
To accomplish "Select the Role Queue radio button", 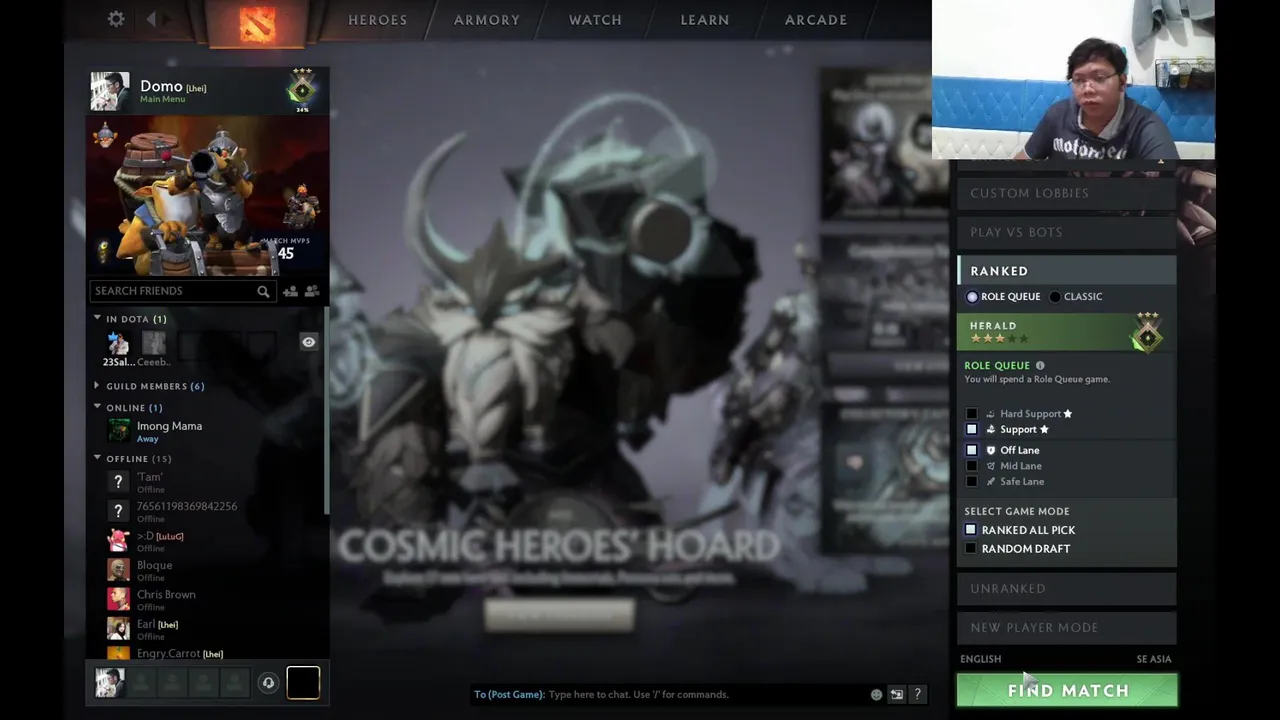I will pos(972,297).
